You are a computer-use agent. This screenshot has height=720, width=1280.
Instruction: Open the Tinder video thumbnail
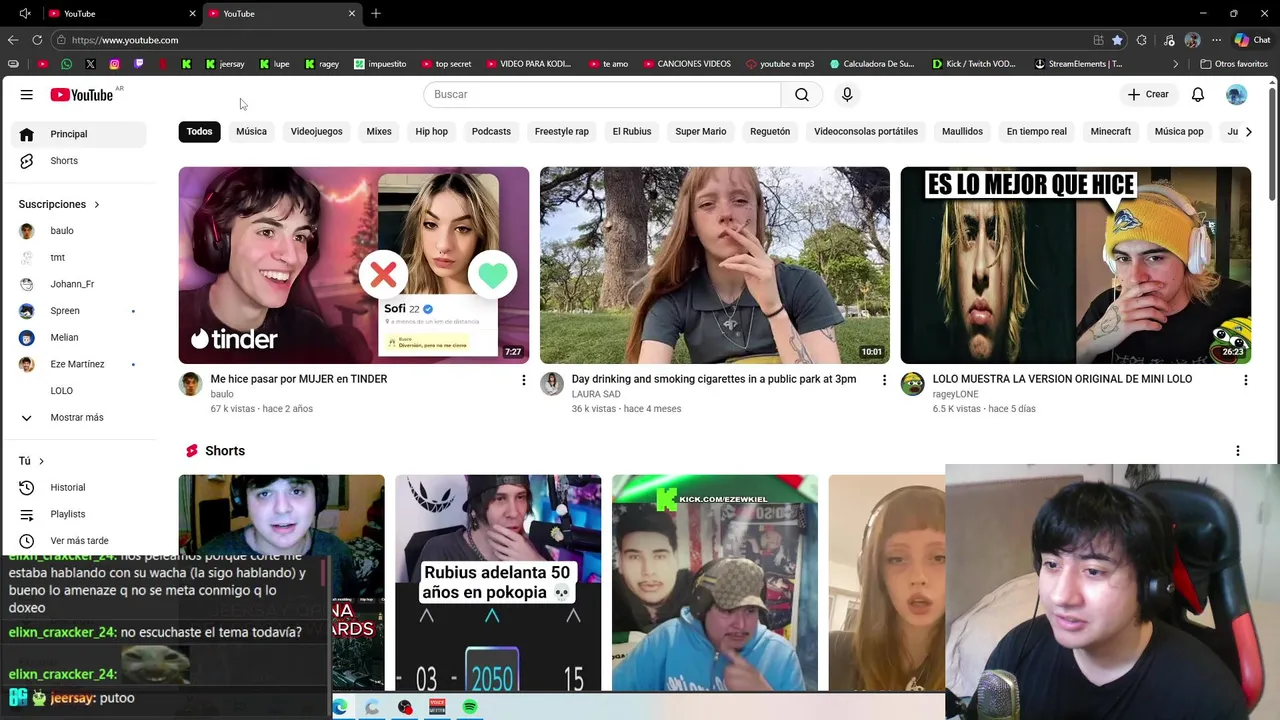click(x=354, y=265)
